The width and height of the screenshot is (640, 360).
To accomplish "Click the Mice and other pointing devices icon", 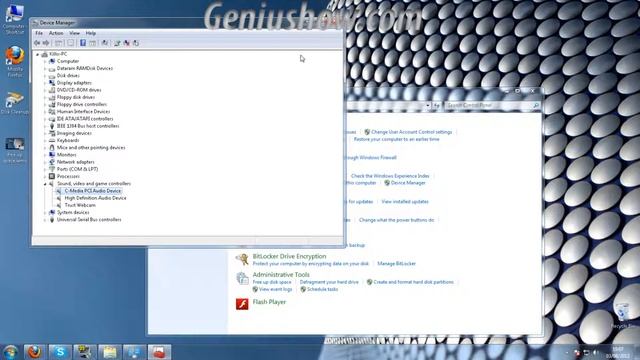I will [52, 148].
